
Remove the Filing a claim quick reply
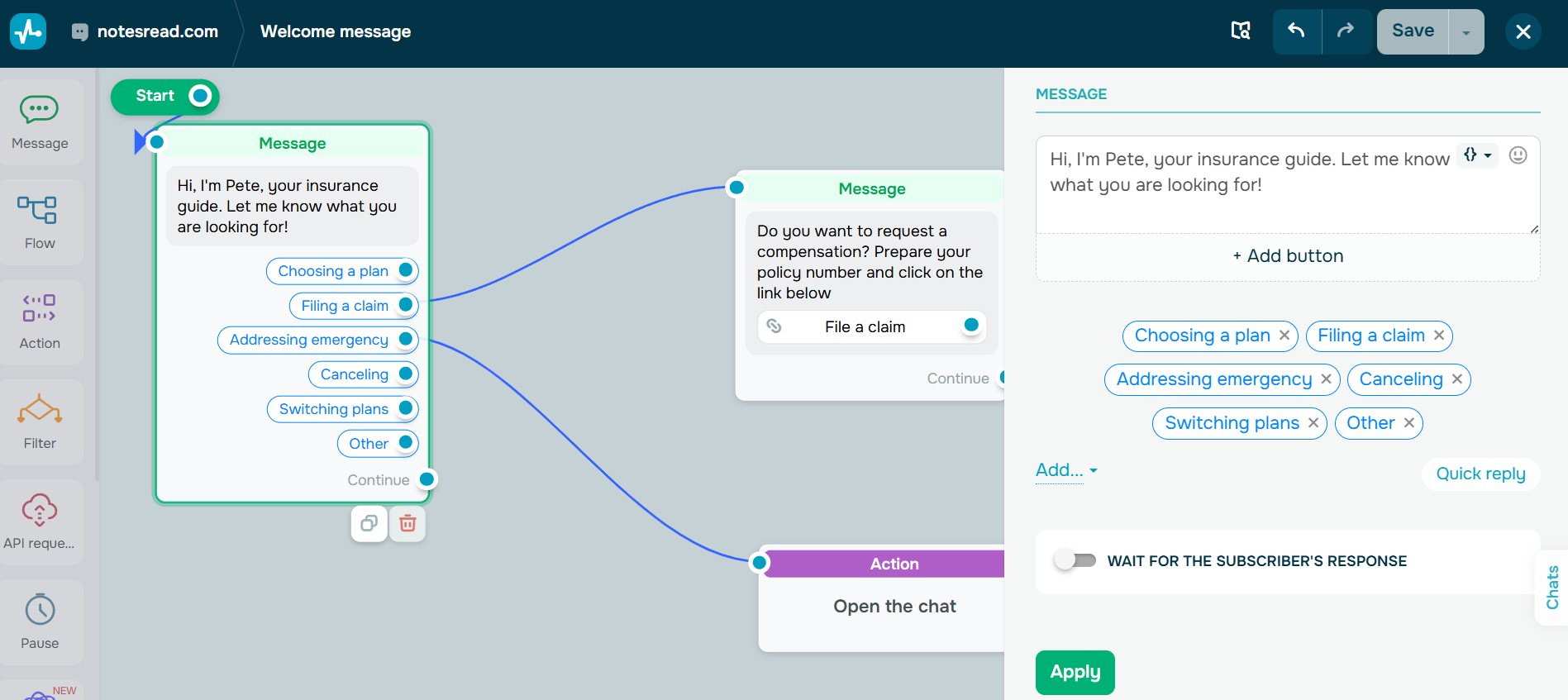[x=1439, y=335]
